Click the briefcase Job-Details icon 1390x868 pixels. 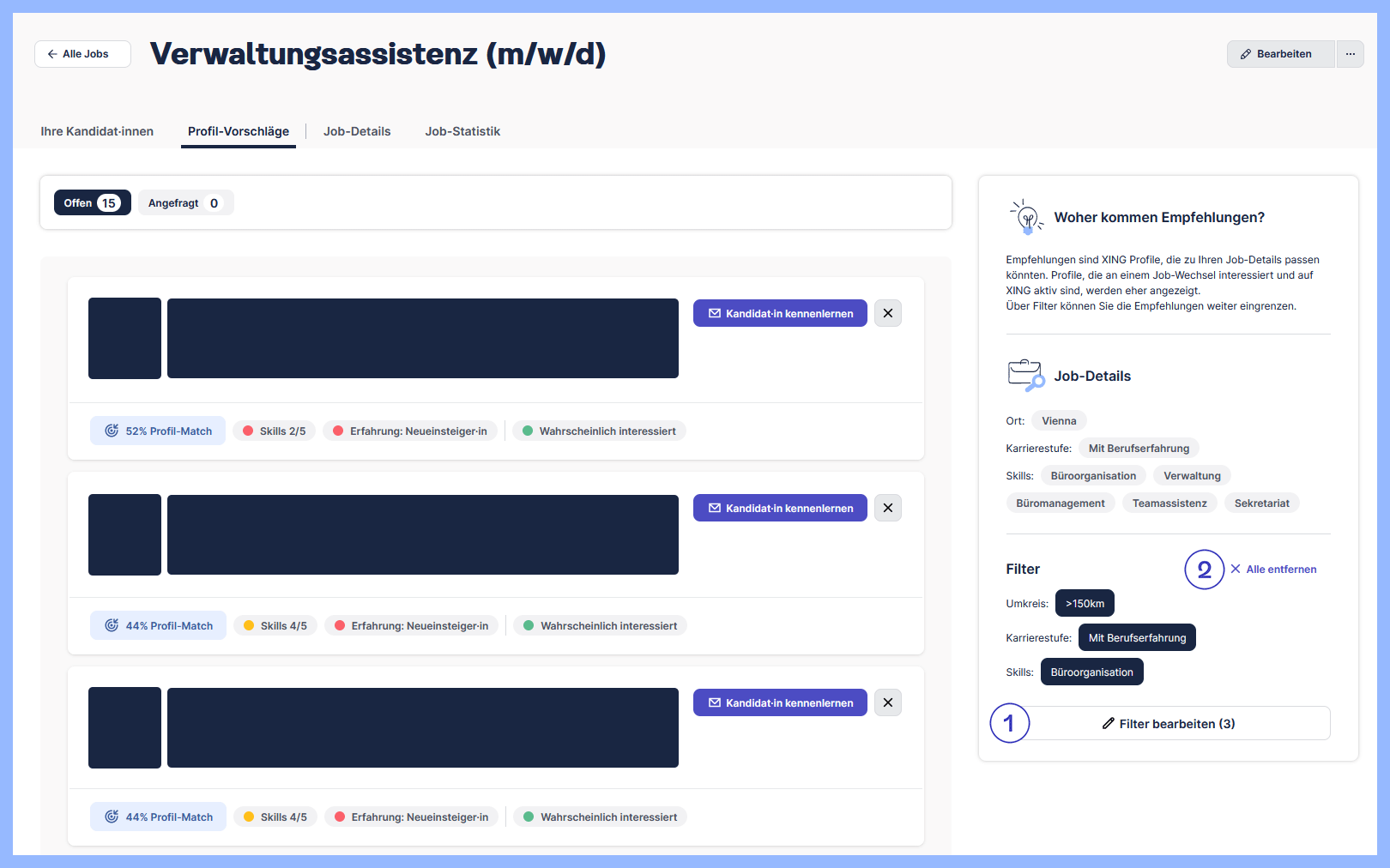pyautogui.click(x=1025, y=375)
